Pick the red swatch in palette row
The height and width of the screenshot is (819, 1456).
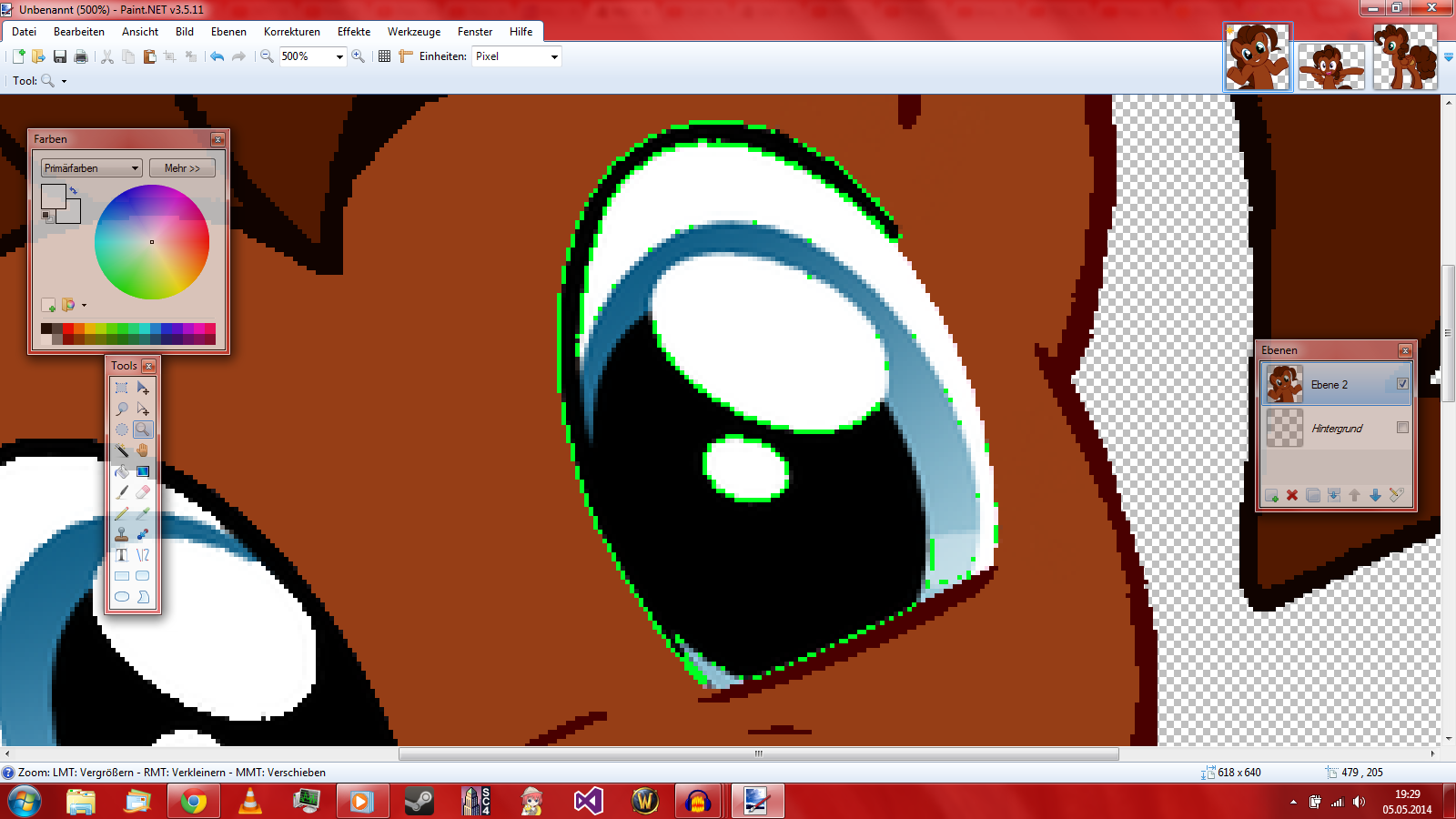click(68, 329)
